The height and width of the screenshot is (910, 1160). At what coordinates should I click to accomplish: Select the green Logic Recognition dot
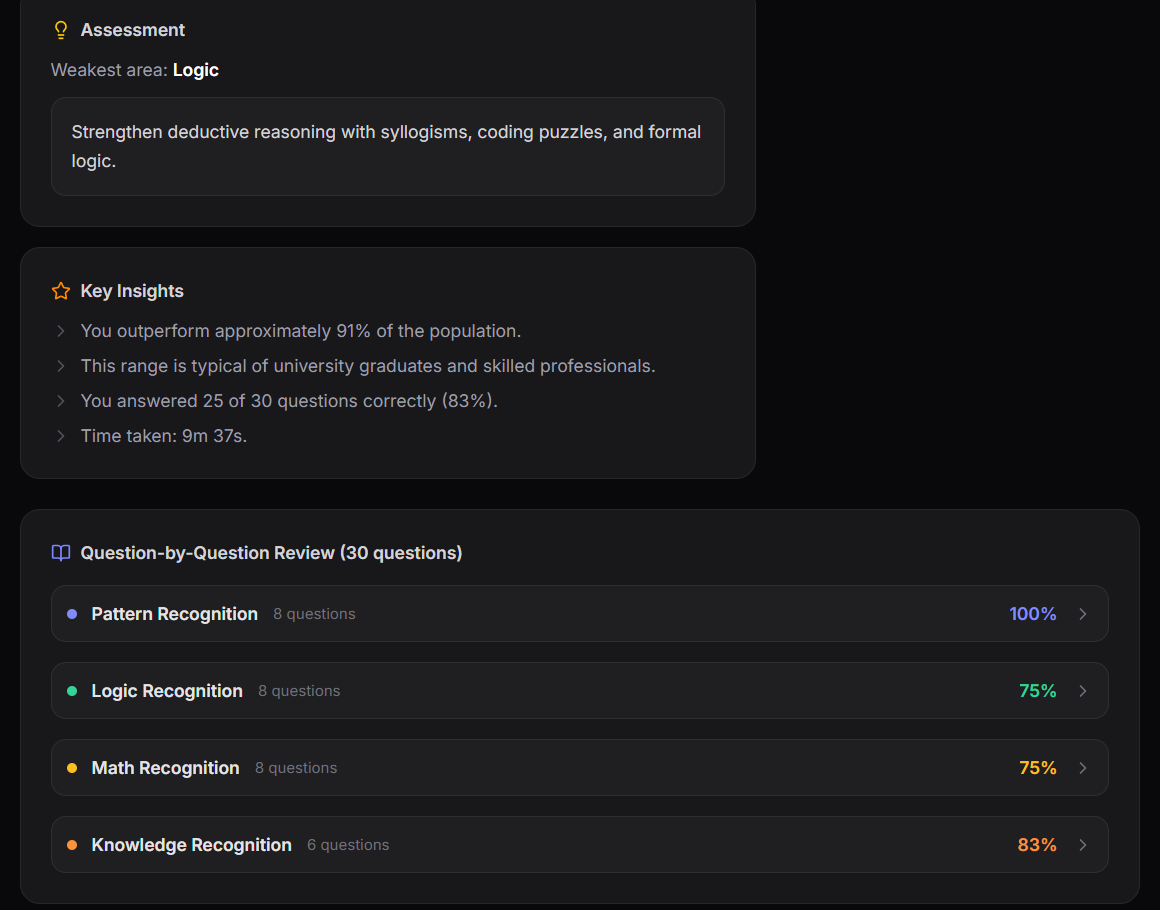click(70, 690)
